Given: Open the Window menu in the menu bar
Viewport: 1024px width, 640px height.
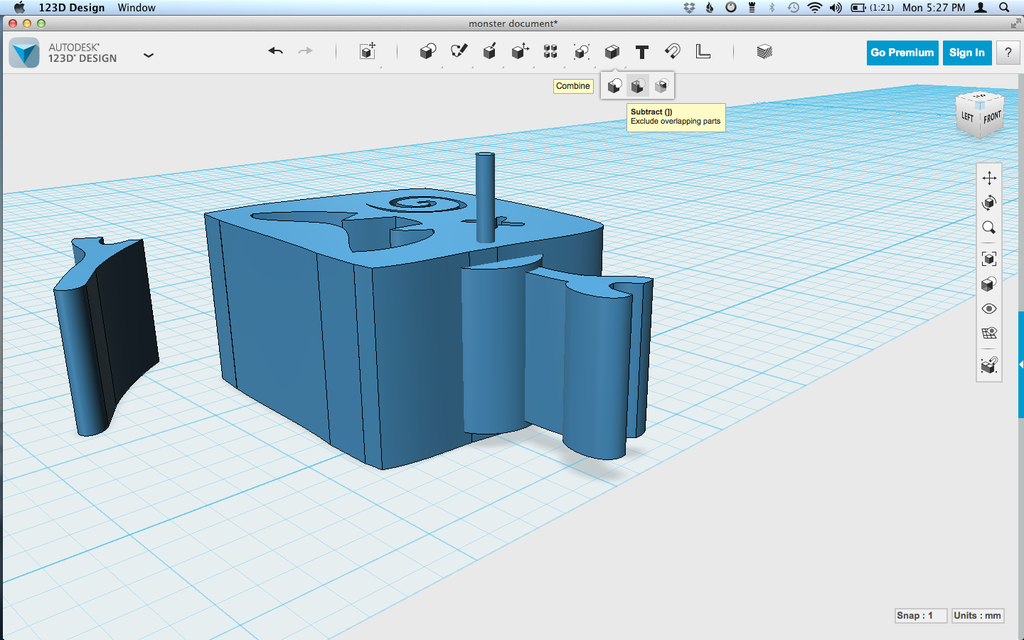Looking at the screenshot, I should (136, 8).
